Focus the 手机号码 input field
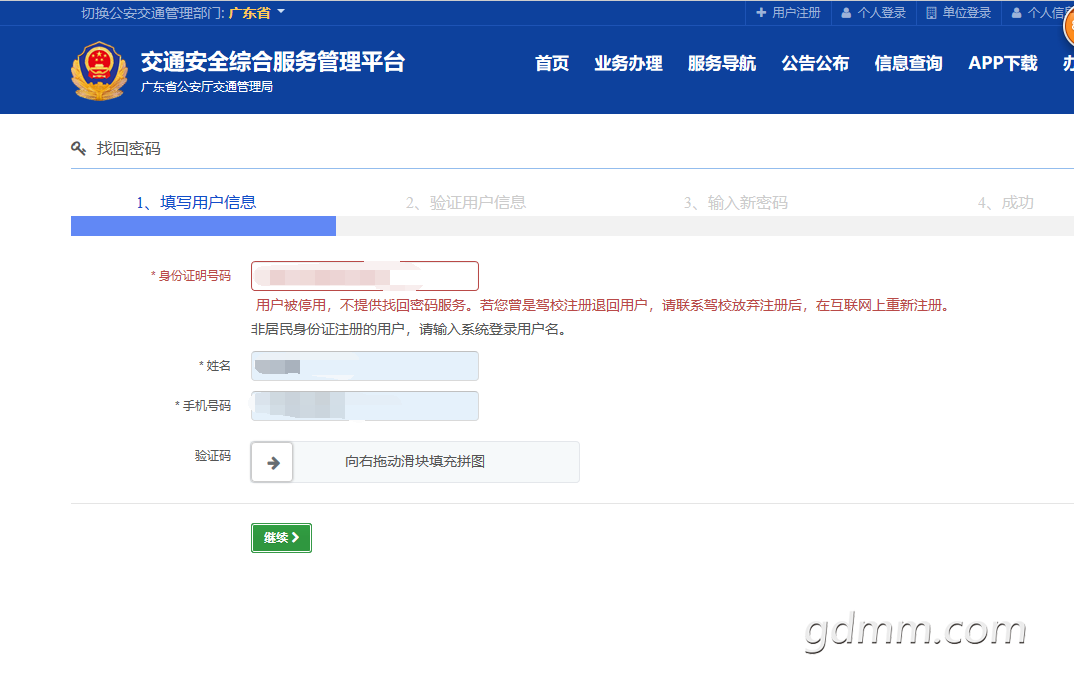 point(364,406)
